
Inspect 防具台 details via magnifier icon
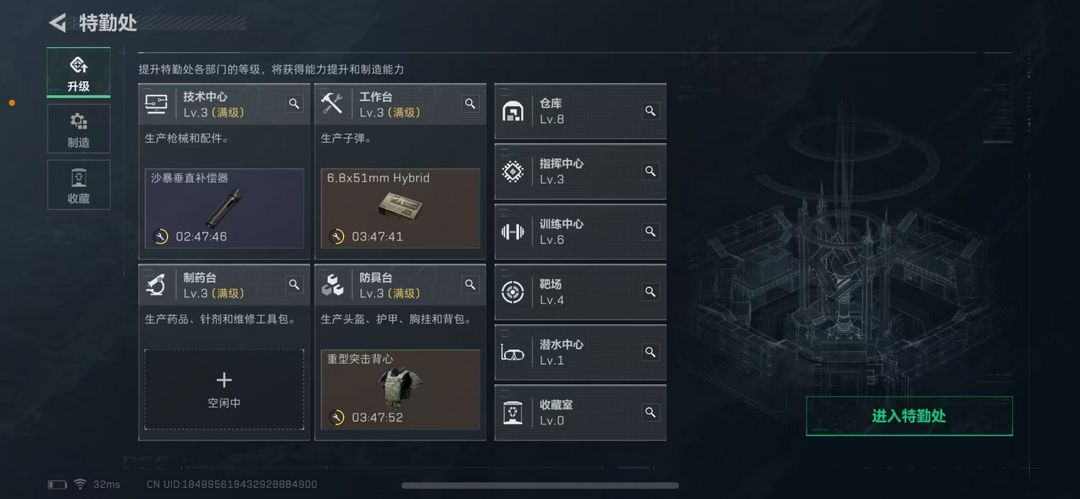pos(470,285)
